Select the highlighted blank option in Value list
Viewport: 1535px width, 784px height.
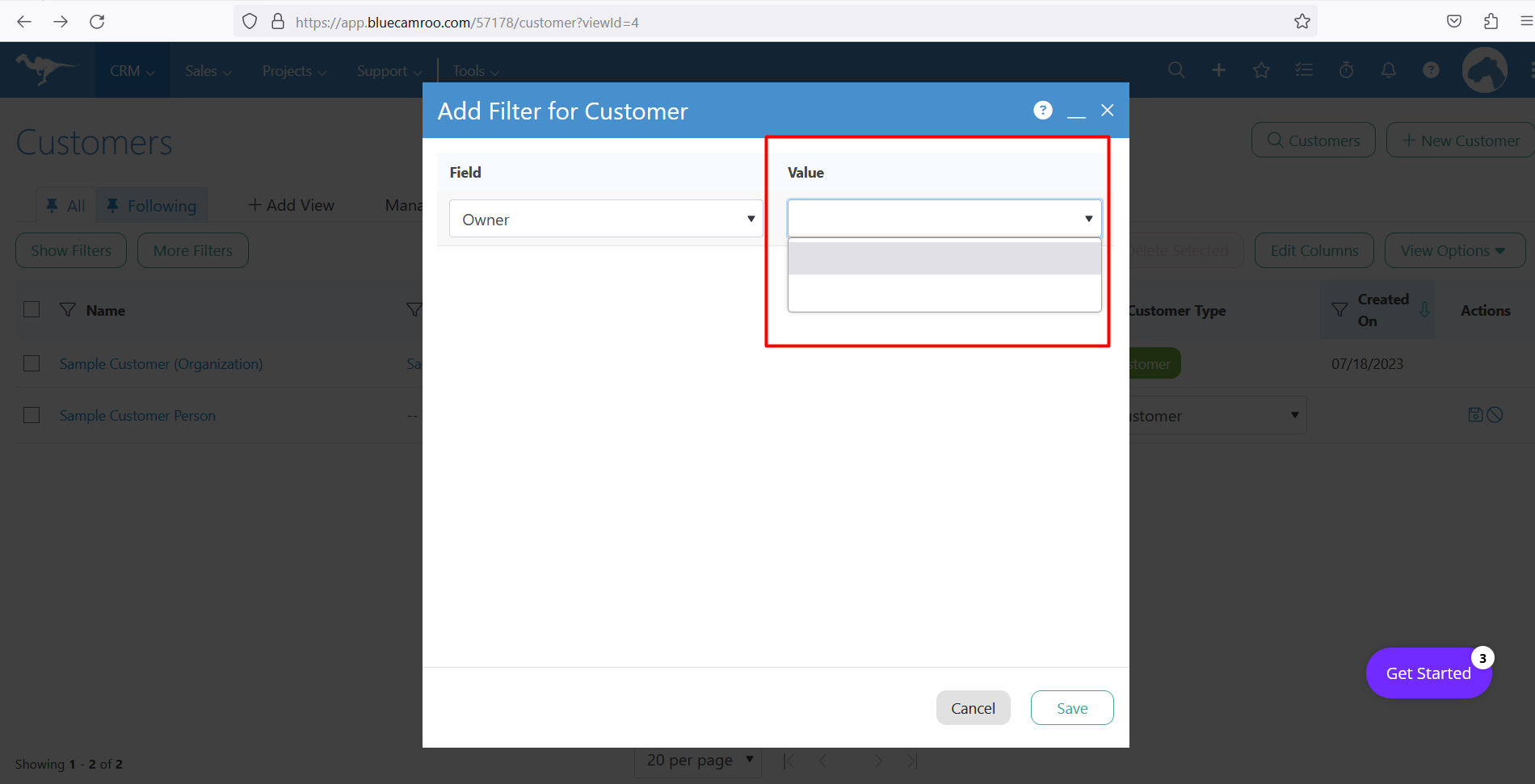click(944, 258)
